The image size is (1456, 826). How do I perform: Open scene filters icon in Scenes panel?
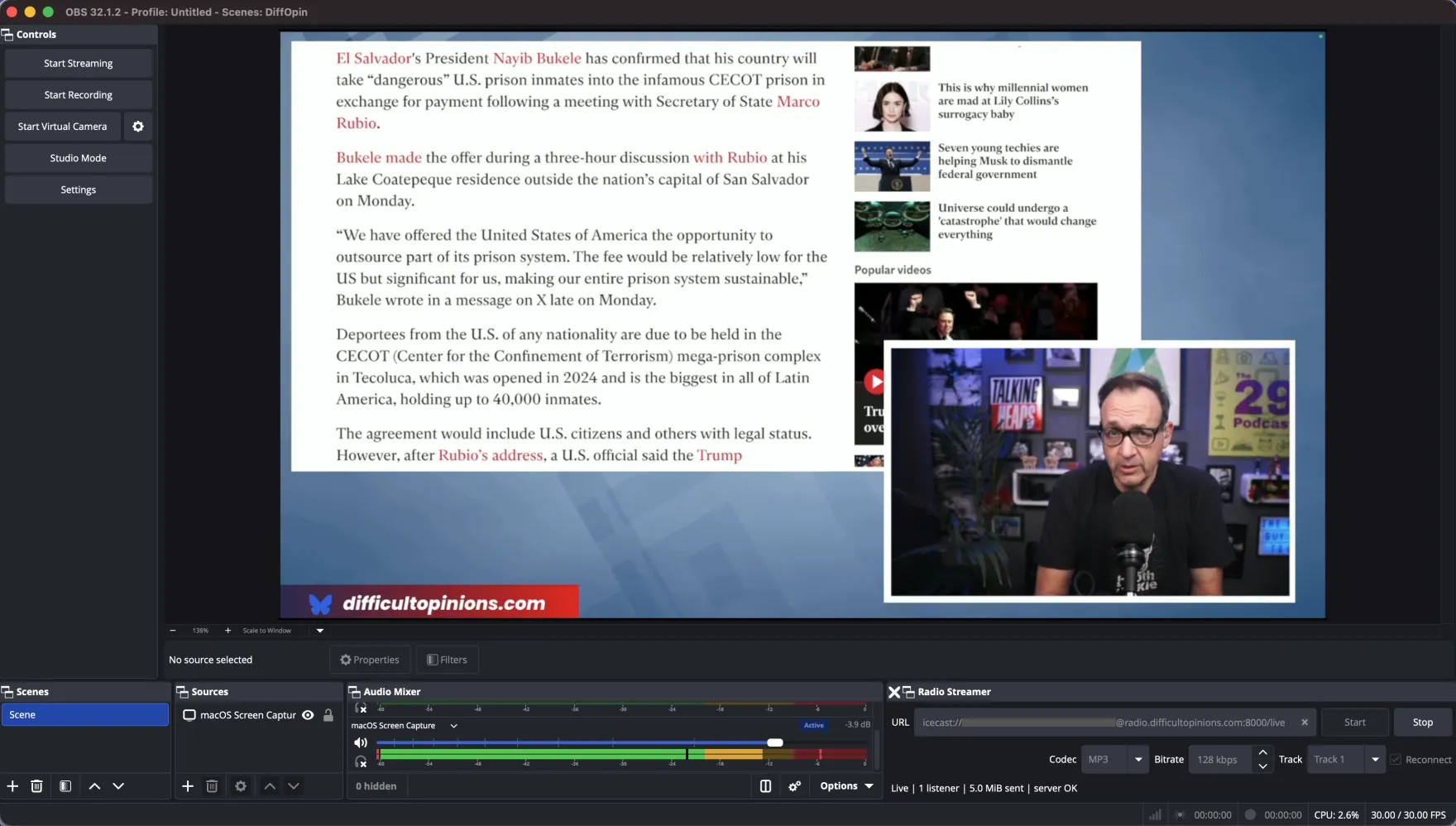point(65,786)
